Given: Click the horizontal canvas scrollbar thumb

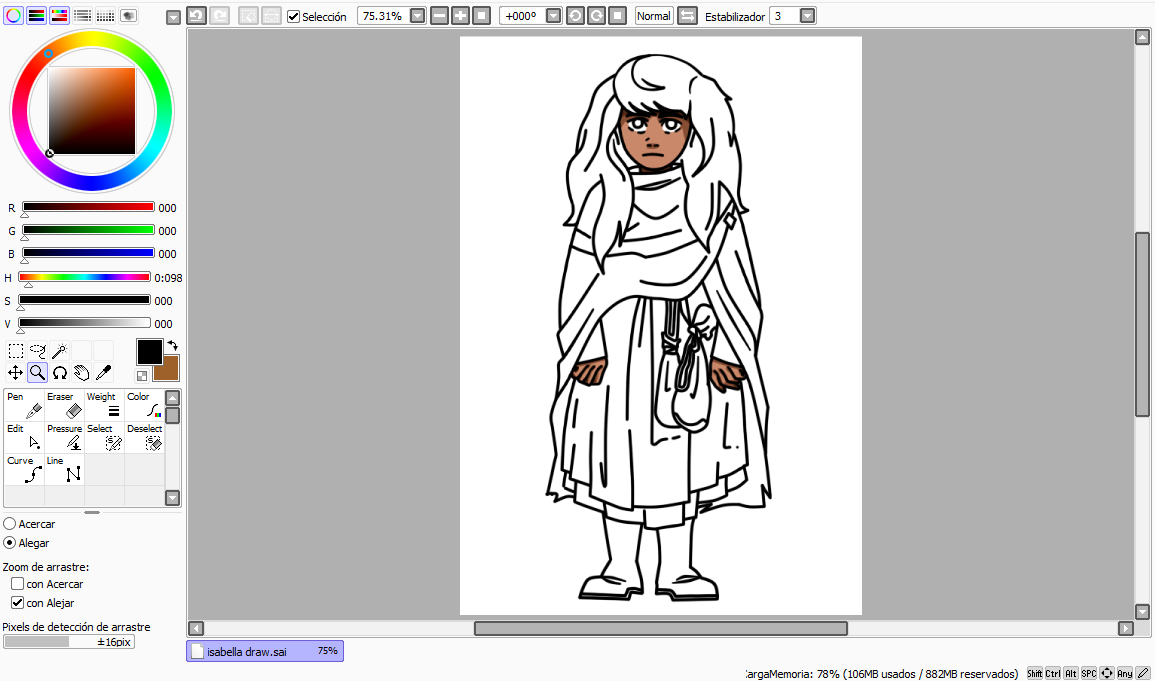Looking at the screenshot, I should coord(660,629).
